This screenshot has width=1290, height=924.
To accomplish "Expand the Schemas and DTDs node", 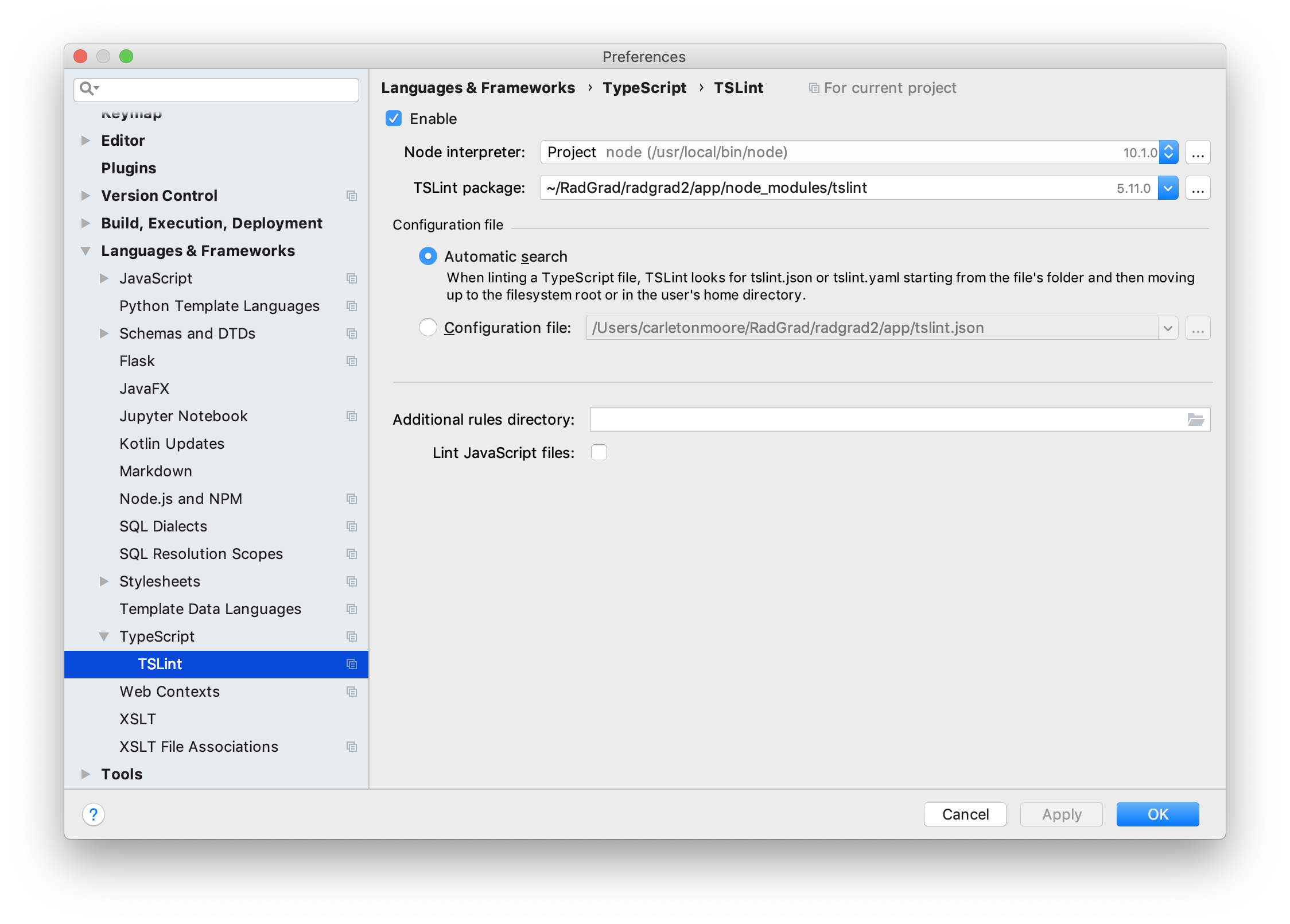I will (x=104, y=333).
